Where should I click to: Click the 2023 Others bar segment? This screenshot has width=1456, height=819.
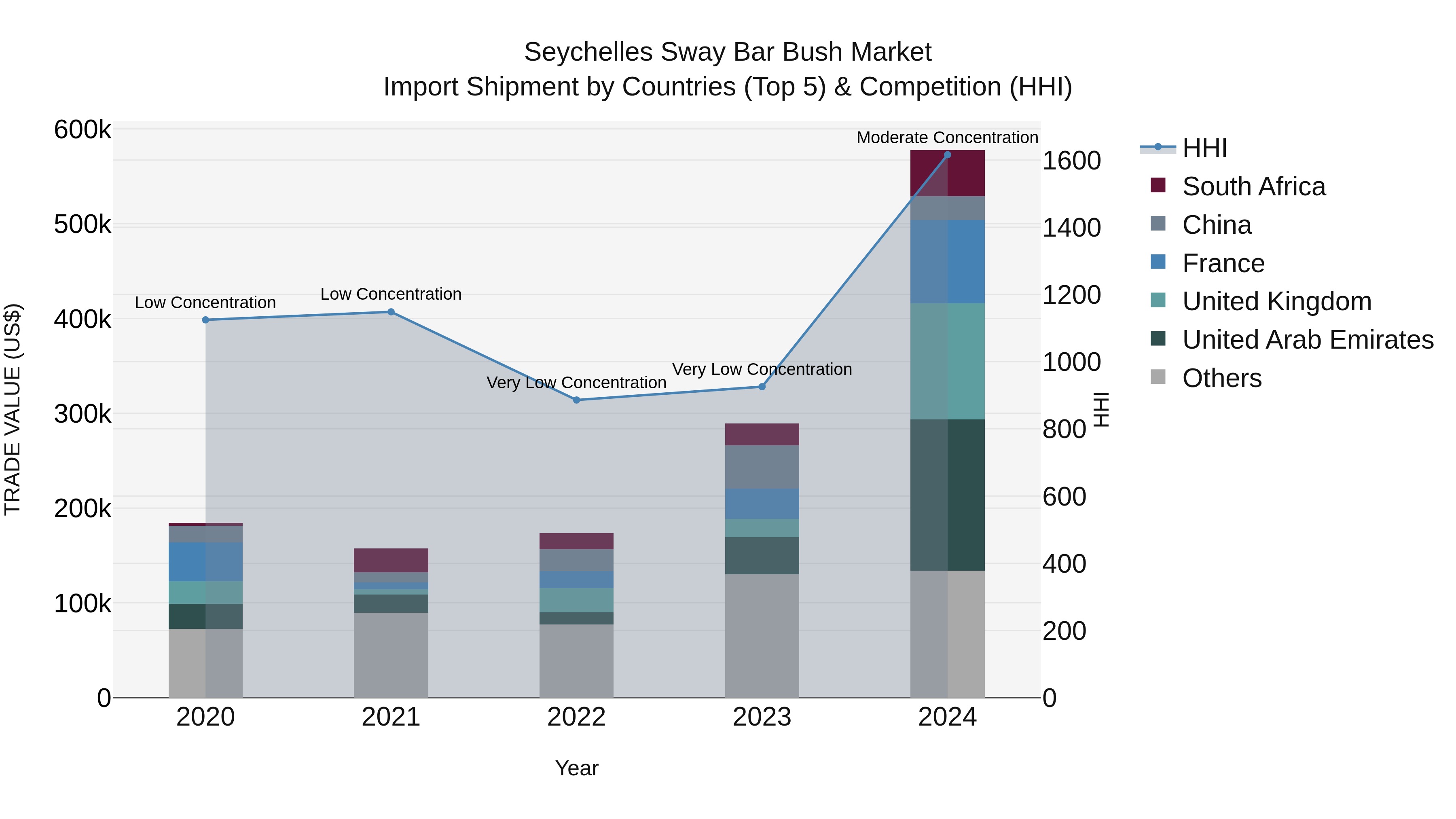pyautogui.click(x=762, y=636)
